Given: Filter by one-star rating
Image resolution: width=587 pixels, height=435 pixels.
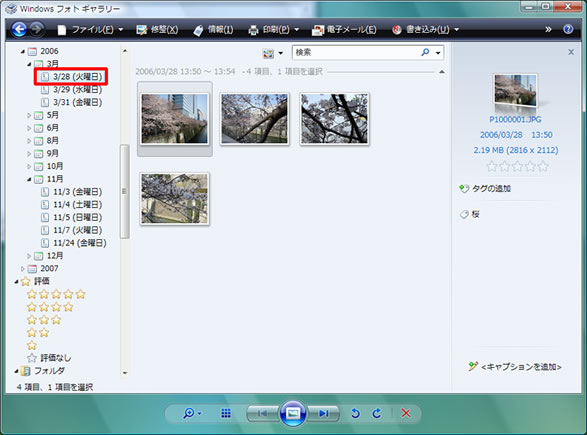Looking at the screenshot, I should 32,346.
